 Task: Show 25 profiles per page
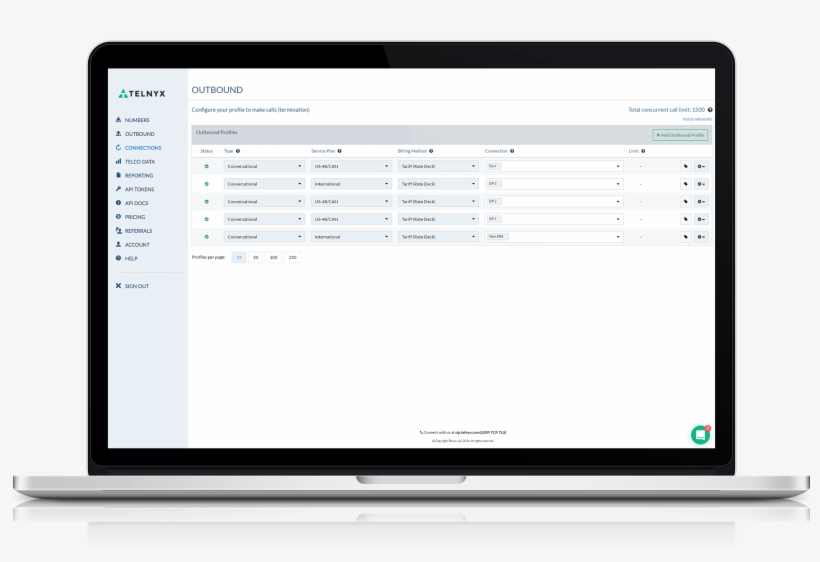pyautogui.click(x=239, y=257)
